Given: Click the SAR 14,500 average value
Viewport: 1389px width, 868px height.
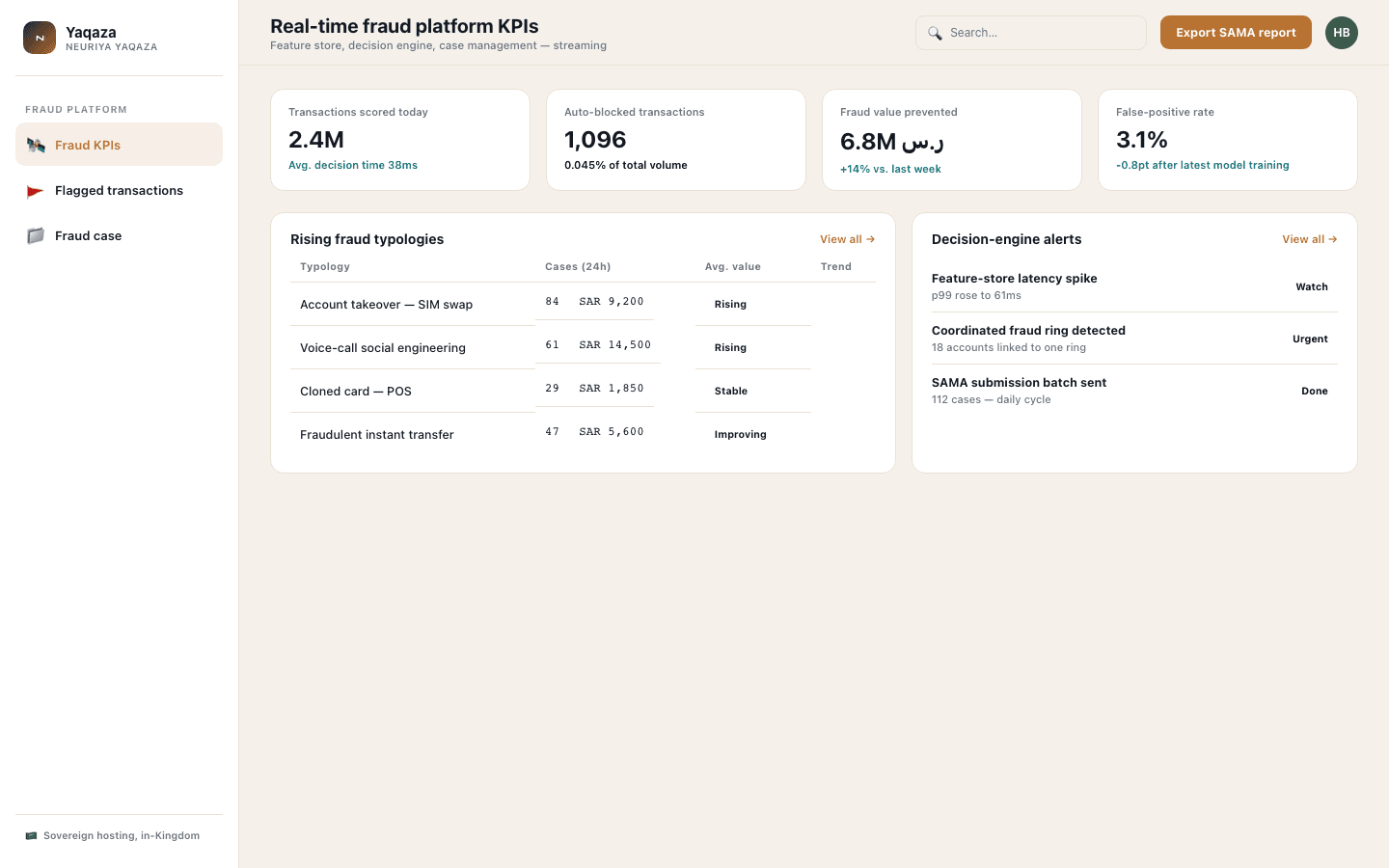Looking at the screenshot, I should (x=615, y=345).
